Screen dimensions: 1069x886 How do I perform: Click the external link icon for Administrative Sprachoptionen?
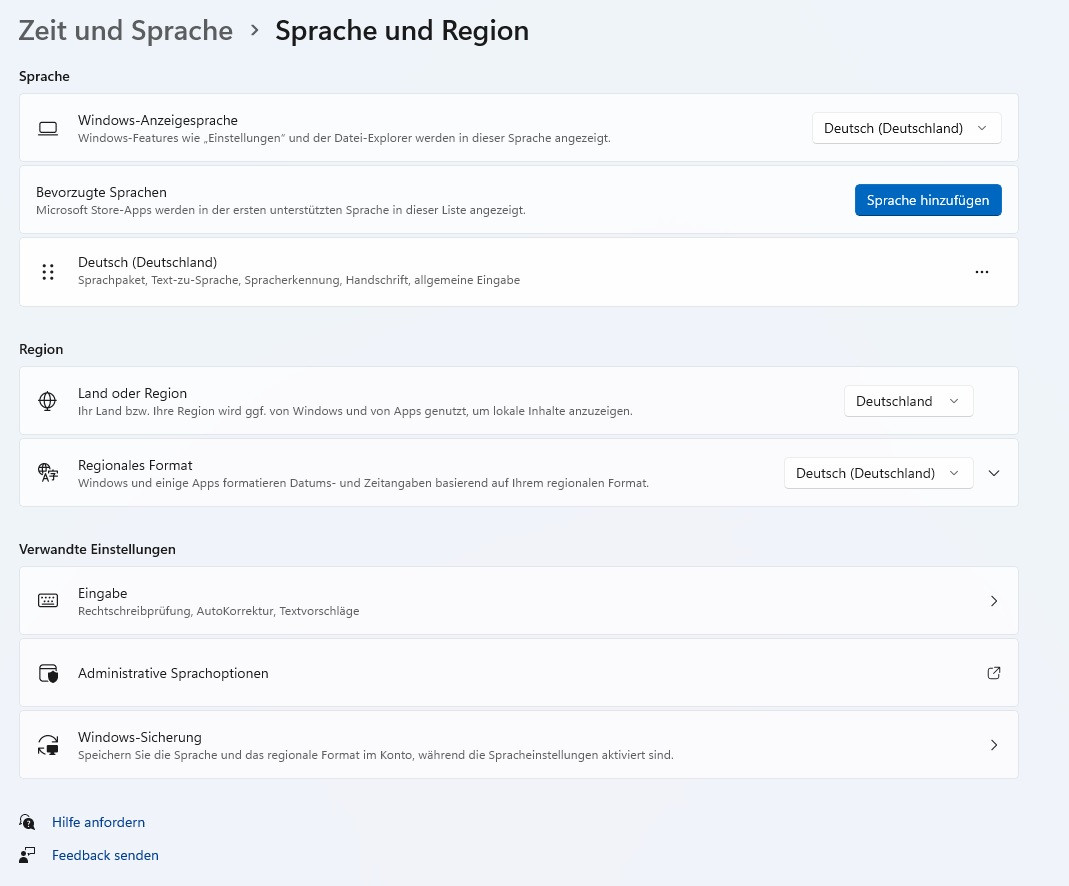click(993, 673)
